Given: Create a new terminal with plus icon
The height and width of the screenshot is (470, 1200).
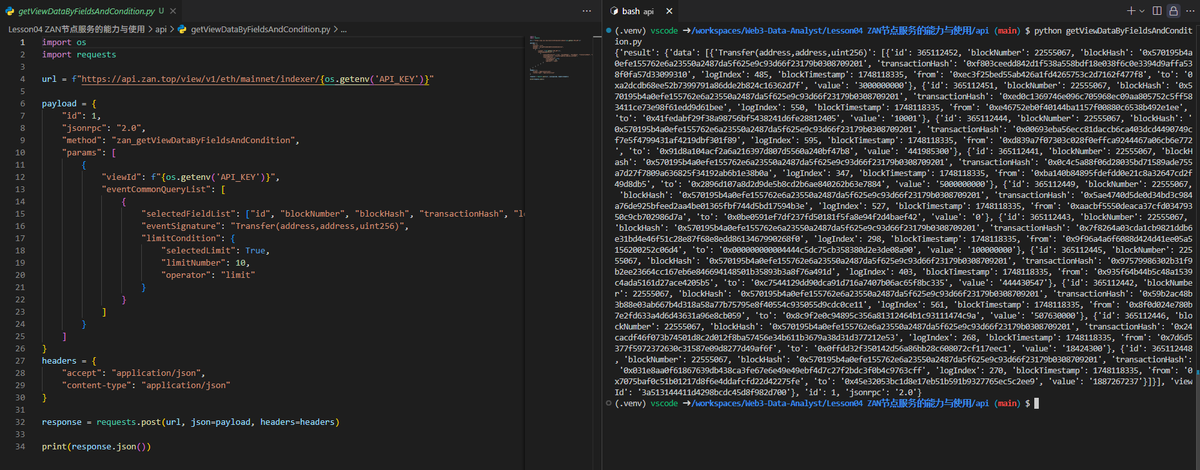Looking at the screenshot, I should (x=1130, y=10).
